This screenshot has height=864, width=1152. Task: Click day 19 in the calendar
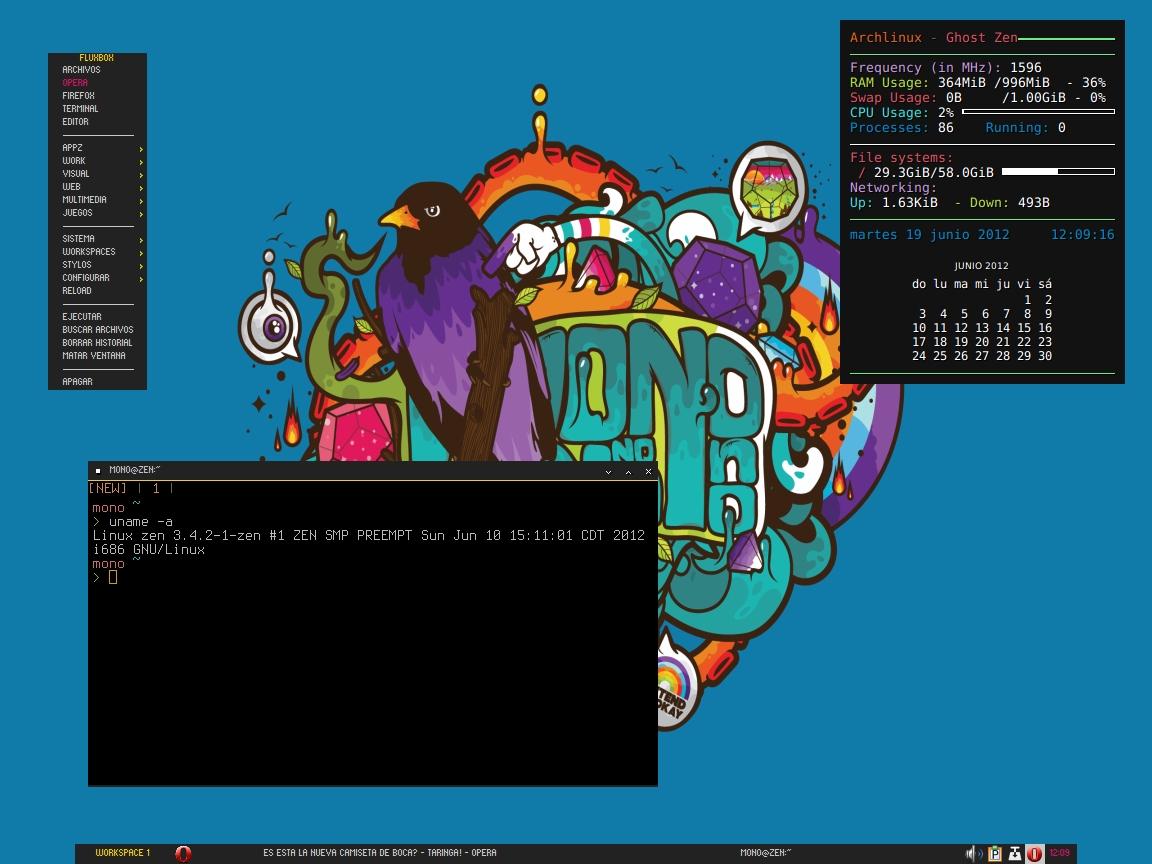(x=961, y=342)
